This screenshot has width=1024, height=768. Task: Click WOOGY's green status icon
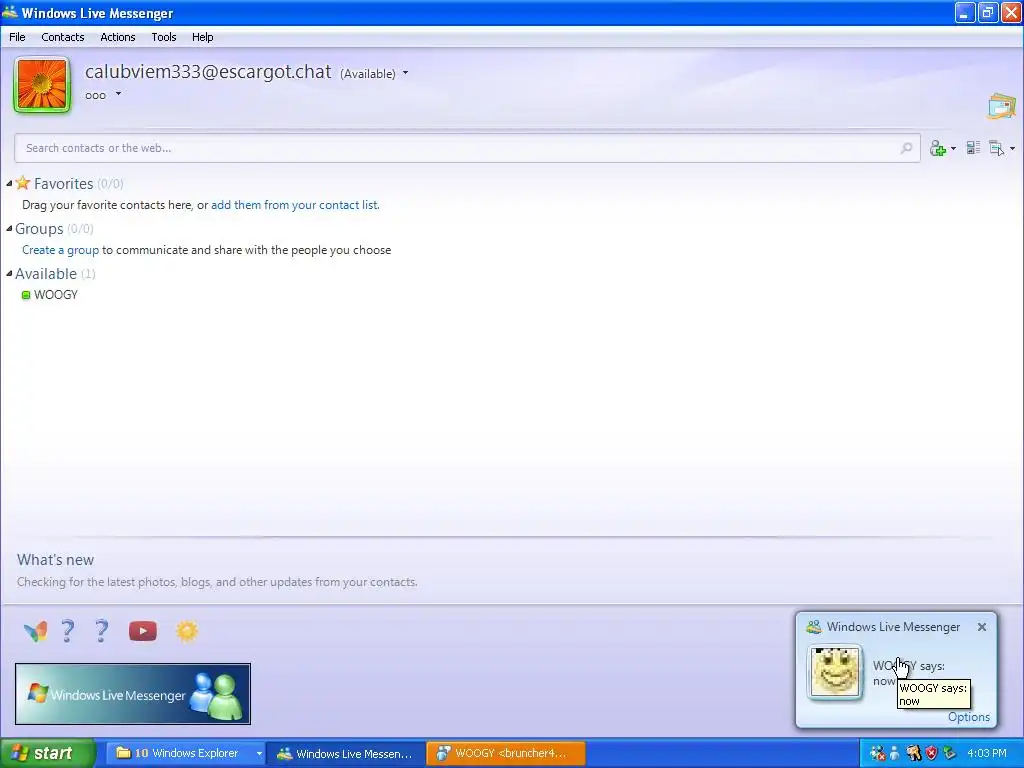pyautogui.click(x=26, y=295)
